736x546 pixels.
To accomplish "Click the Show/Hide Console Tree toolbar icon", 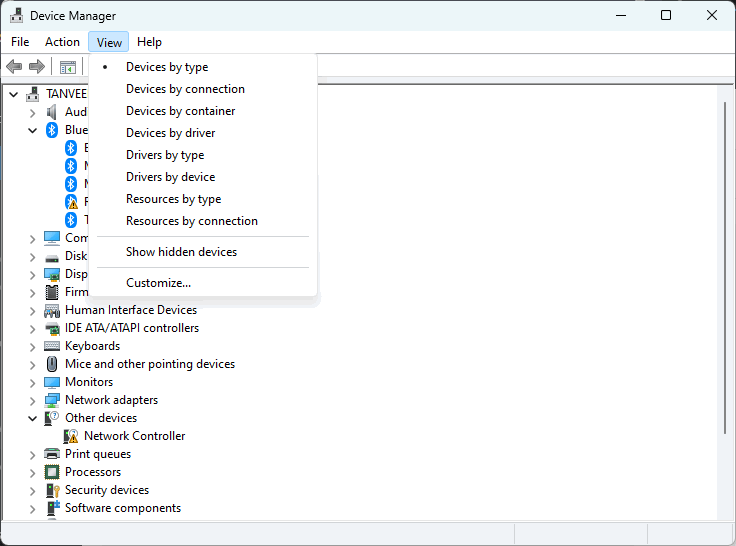I will [68, 67].
